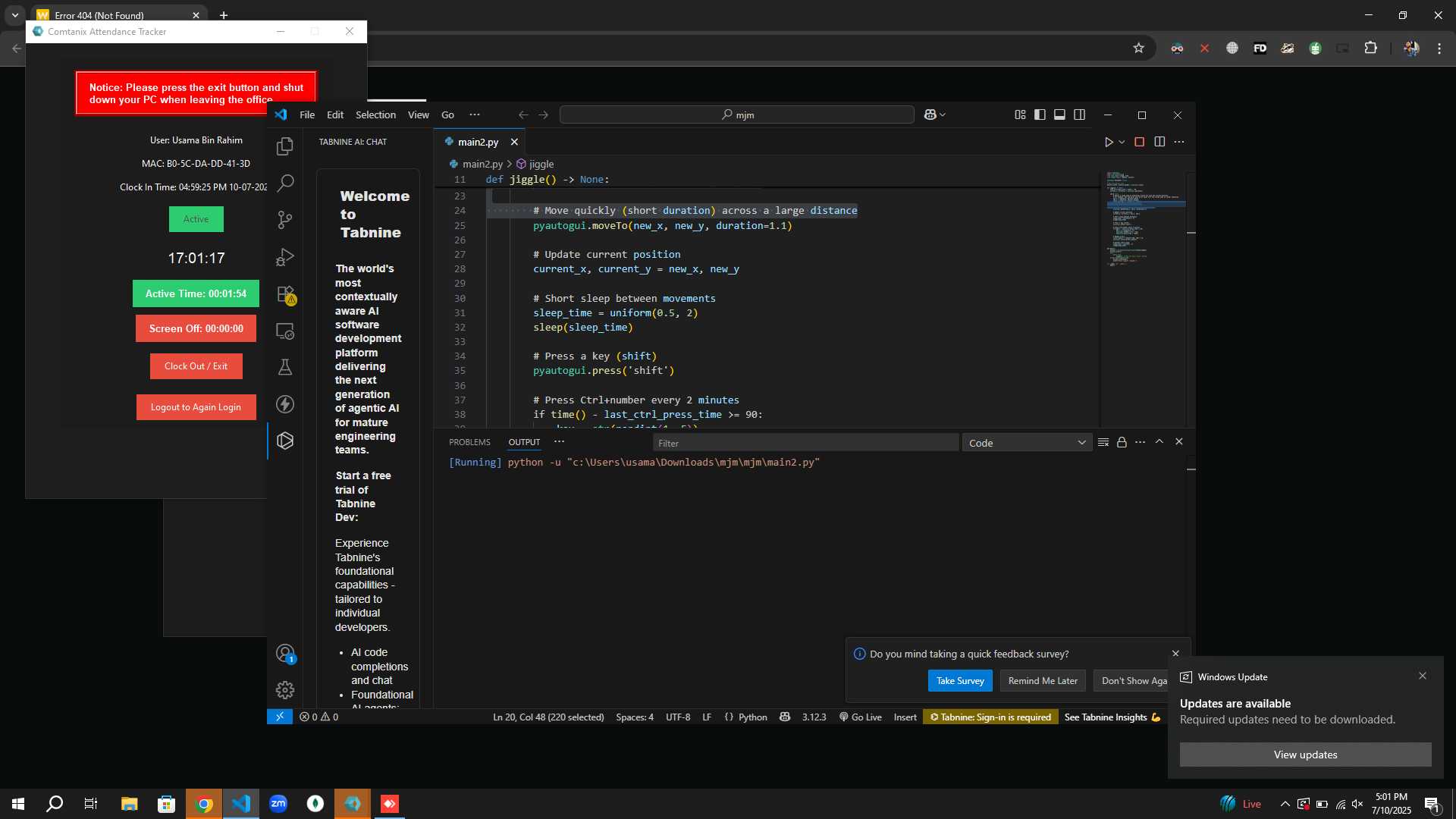Open the Search view in activity bar
This screenshot has width=1456, height=819.
click(285, 183)
